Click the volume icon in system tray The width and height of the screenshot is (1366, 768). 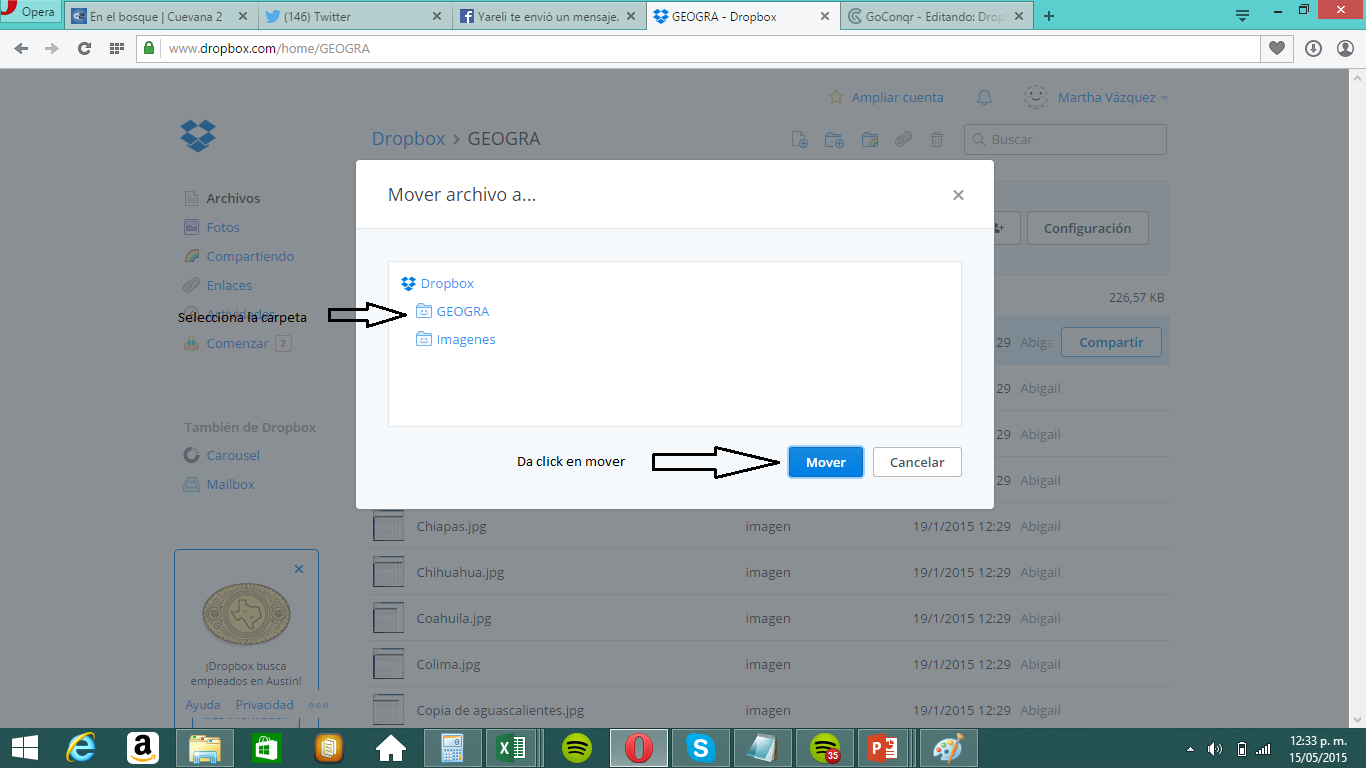(1215, 749)
